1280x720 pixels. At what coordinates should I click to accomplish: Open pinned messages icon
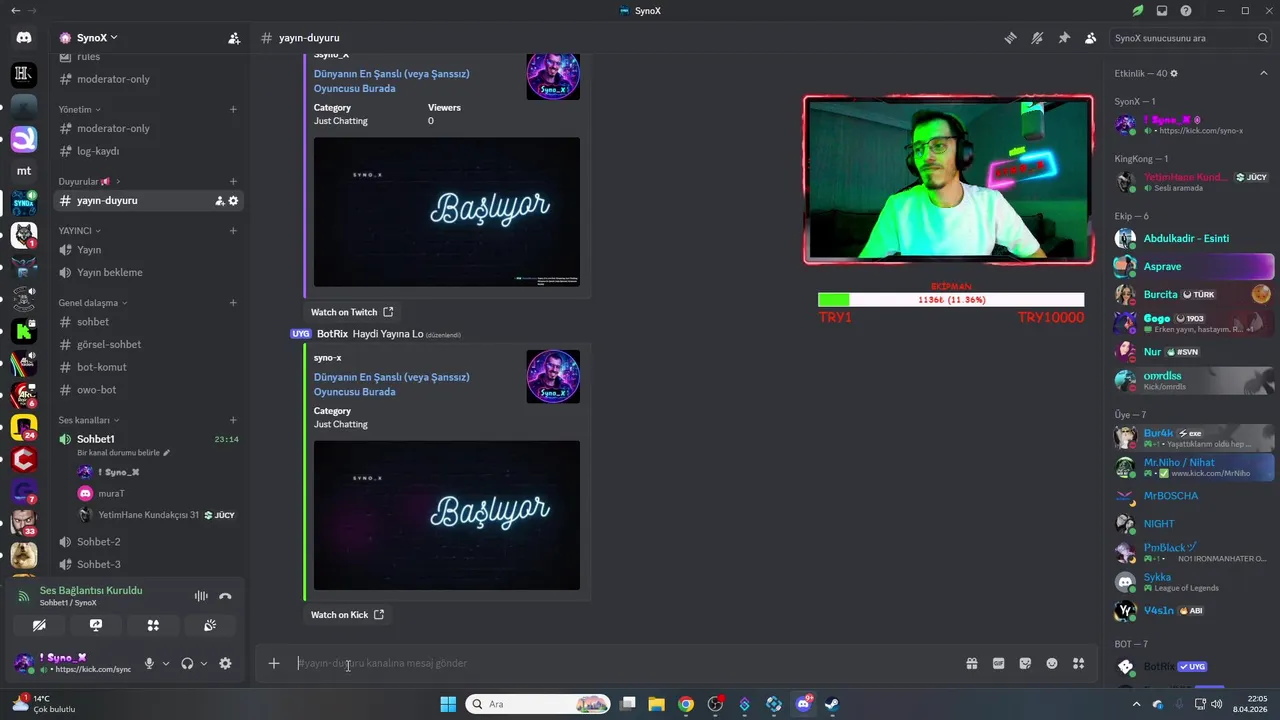(x=1064, y=38)
